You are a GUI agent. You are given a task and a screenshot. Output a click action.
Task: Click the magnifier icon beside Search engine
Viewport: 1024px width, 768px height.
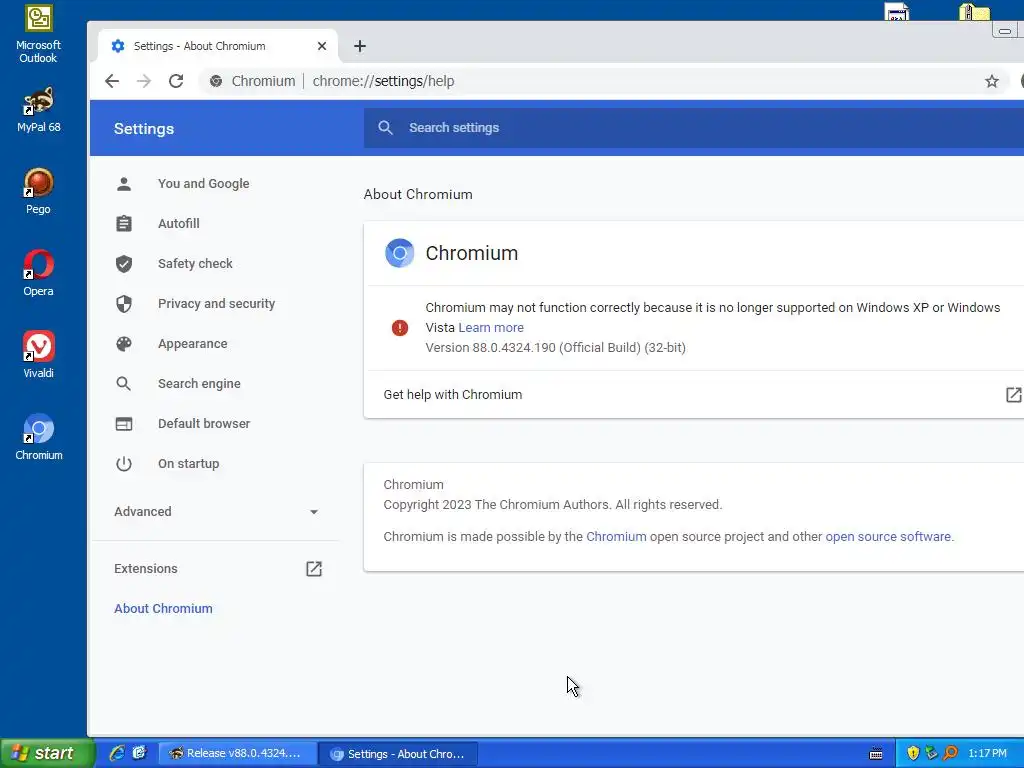click(124, 383)
